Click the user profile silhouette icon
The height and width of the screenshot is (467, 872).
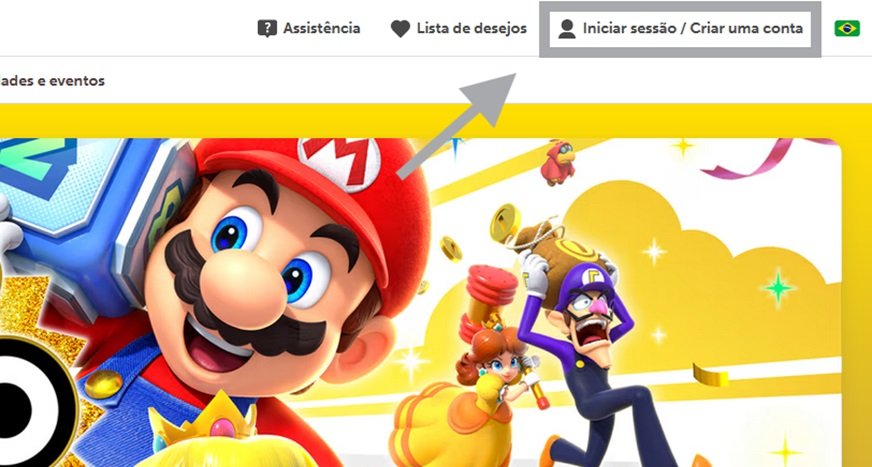(x=567, y=29)
